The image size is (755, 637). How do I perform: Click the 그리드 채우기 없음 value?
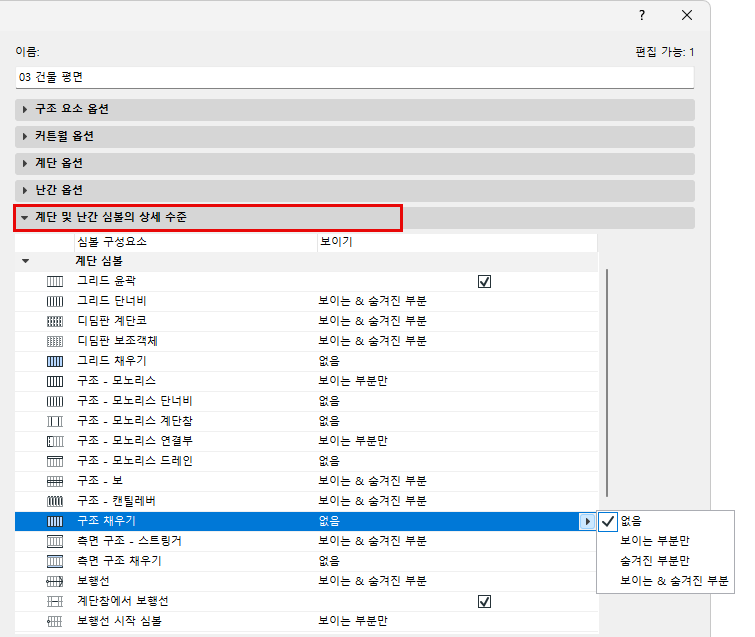pyautogui.click(x=329, y=361)
